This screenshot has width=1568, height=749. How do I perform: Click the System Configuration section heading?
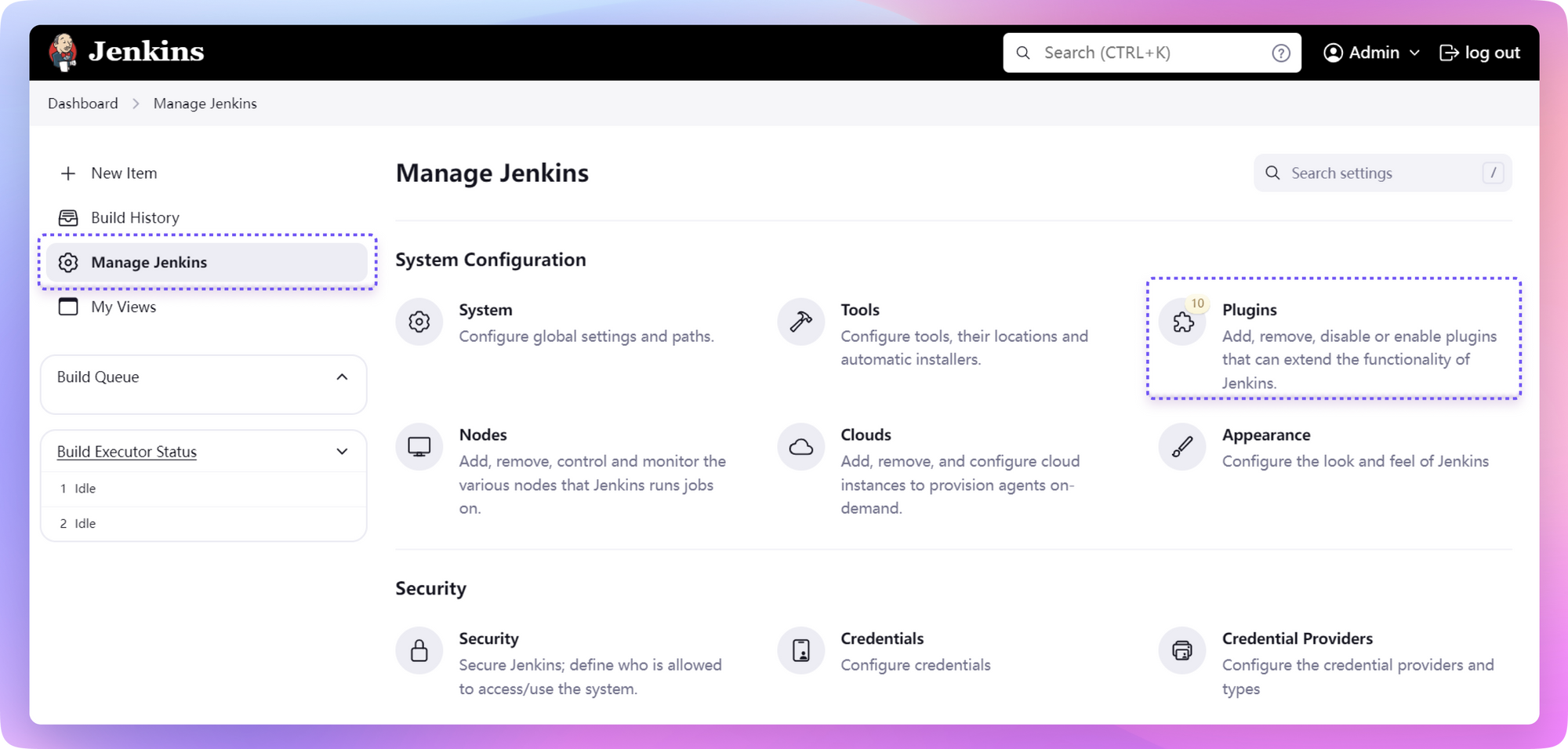(491, 260)
